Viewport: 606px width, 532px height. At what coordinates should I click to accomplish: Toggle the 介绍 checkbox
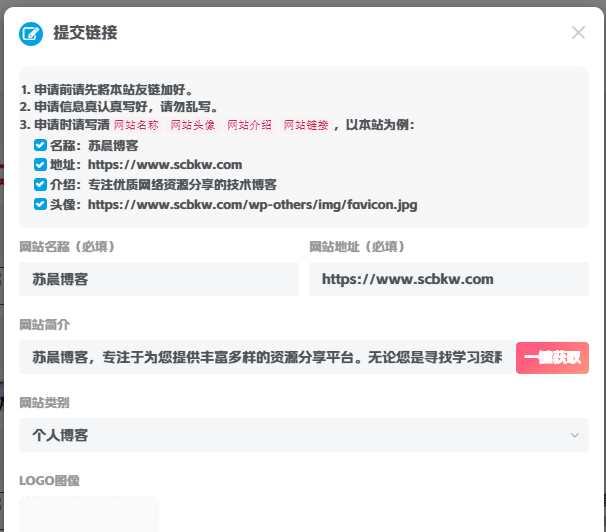40,184
